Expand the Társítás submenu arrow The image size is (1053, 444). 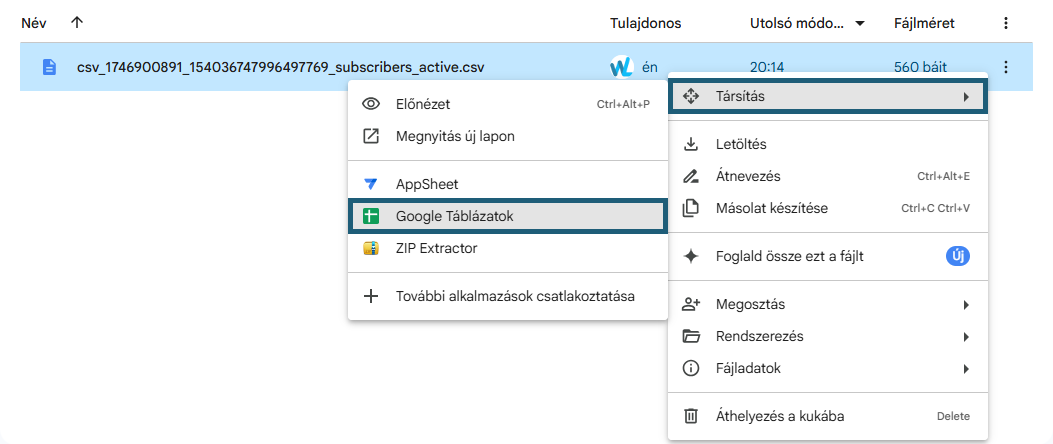point(966,97)
